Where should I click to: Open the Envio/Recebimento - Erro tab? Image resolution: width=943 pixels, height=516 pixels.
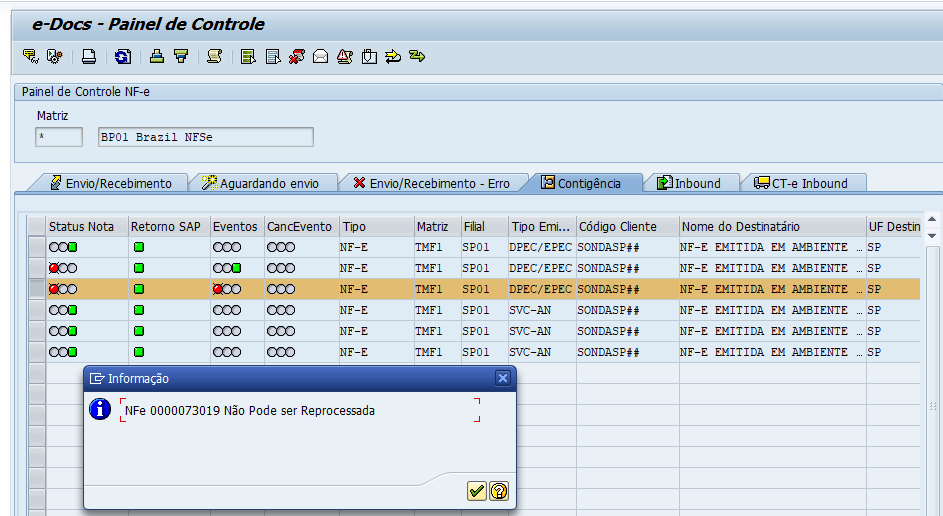[x=431, y=183]
